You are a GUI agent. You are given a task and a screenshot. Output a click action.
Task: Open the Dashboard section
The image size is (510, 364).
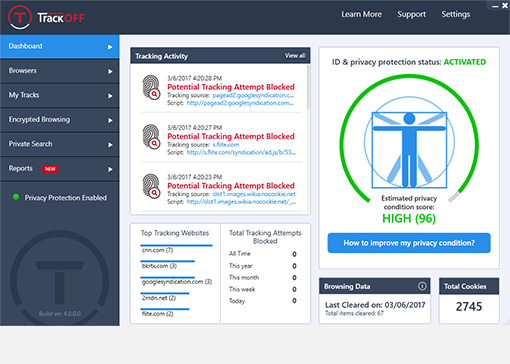coord(60,46)
